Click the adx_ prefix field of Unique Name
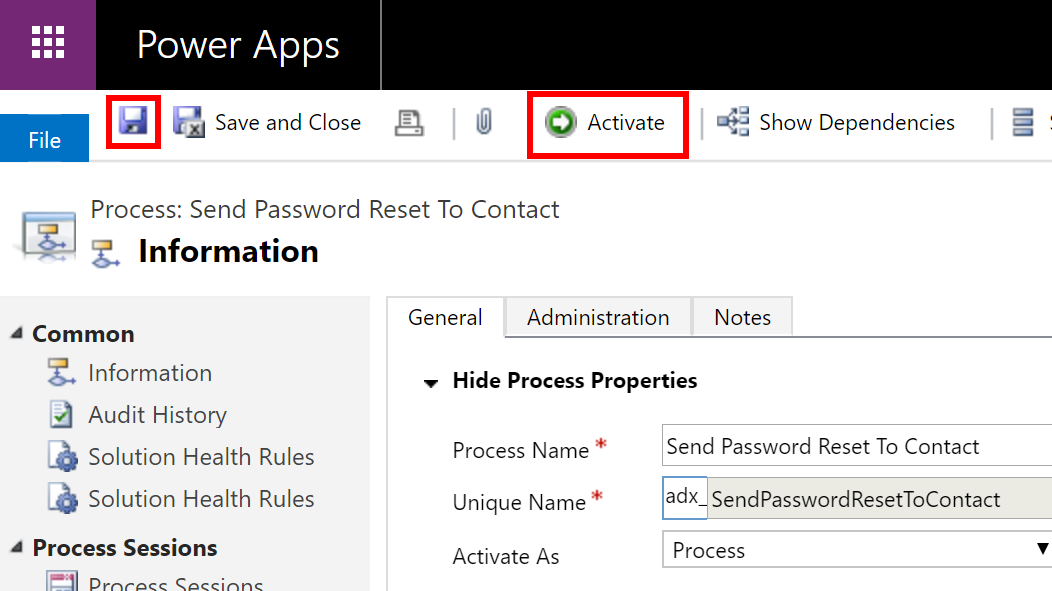1052x591 pixels. point(684,498)
